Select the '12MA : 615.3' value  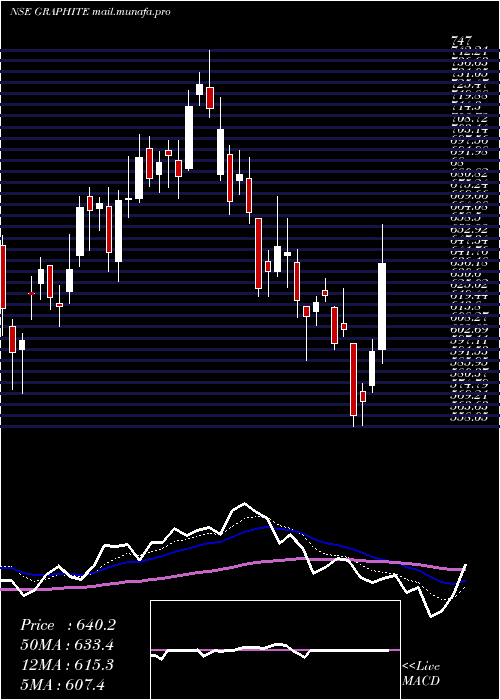click(67, 665)
